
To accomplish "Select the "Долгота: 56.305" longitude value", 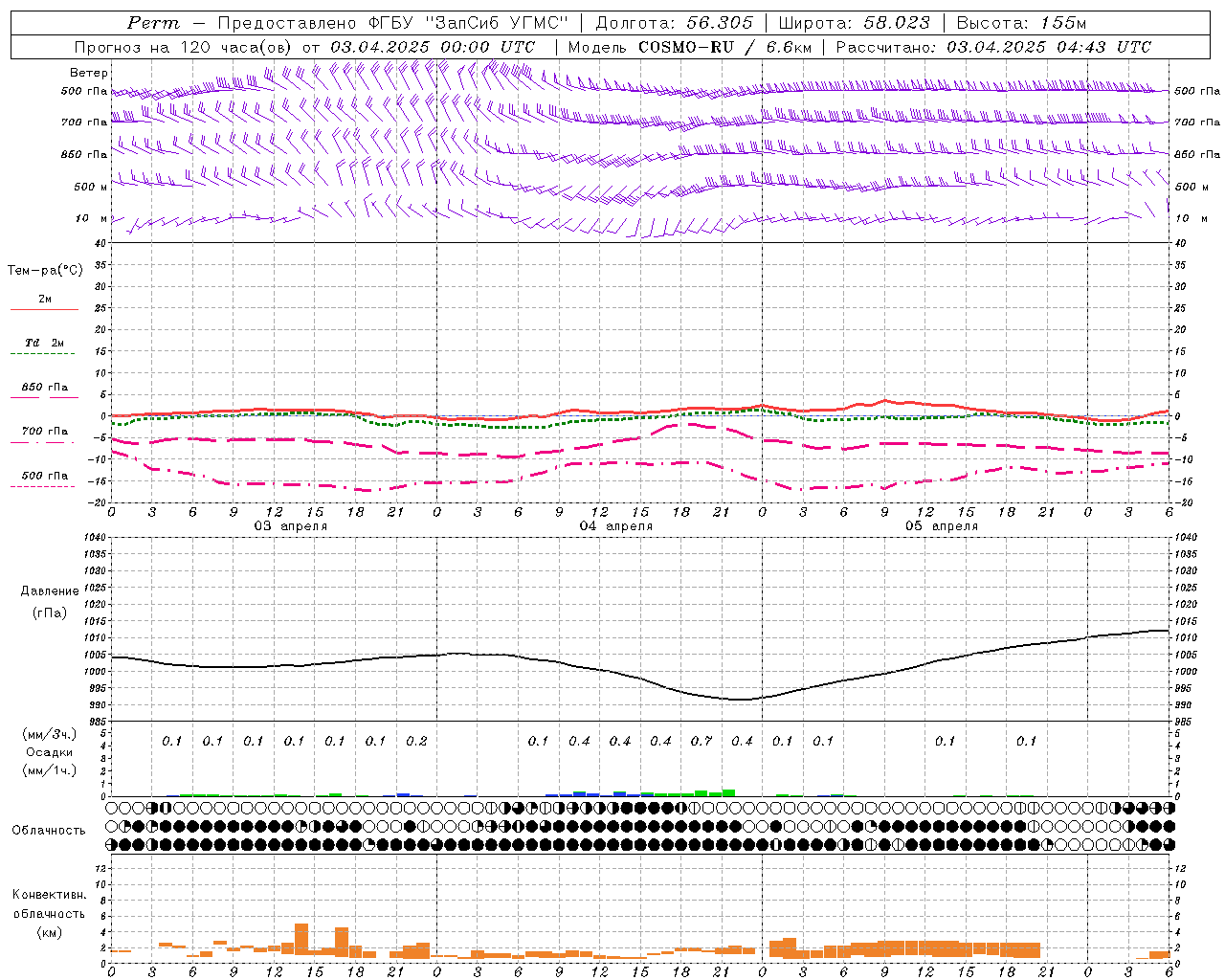I will 675,23.
